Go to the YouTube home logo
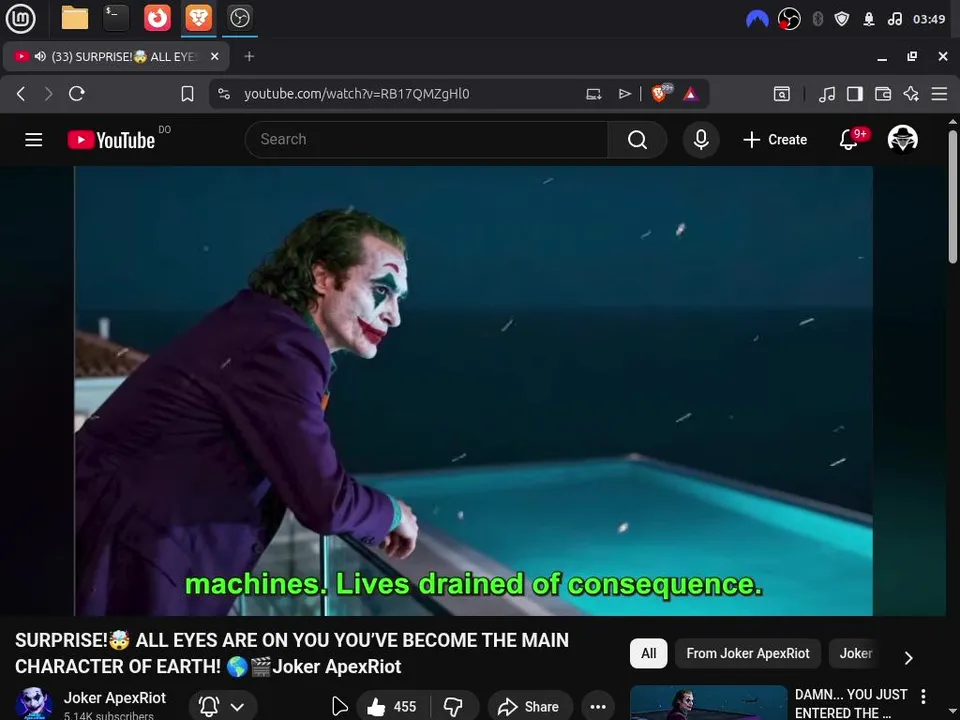 (111, 140)
